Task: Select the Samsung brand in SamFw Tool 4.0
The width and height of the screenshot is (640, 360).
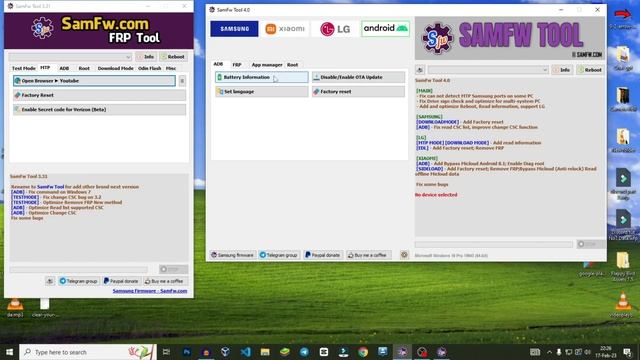Action: click(234, 29)
